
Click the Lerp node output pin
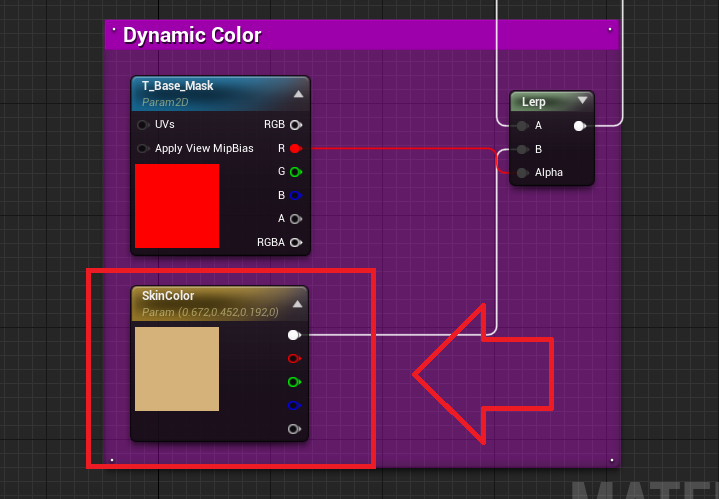579,126
